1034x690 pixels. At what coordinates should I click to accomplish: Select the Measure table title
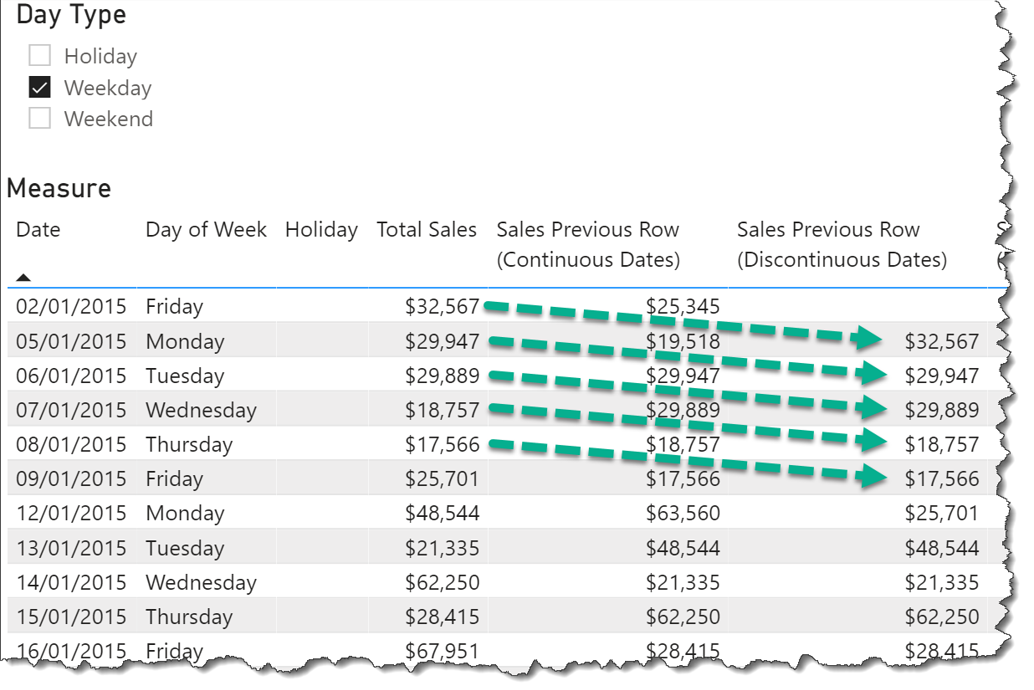pyautogui.click(x=59, y=189)
